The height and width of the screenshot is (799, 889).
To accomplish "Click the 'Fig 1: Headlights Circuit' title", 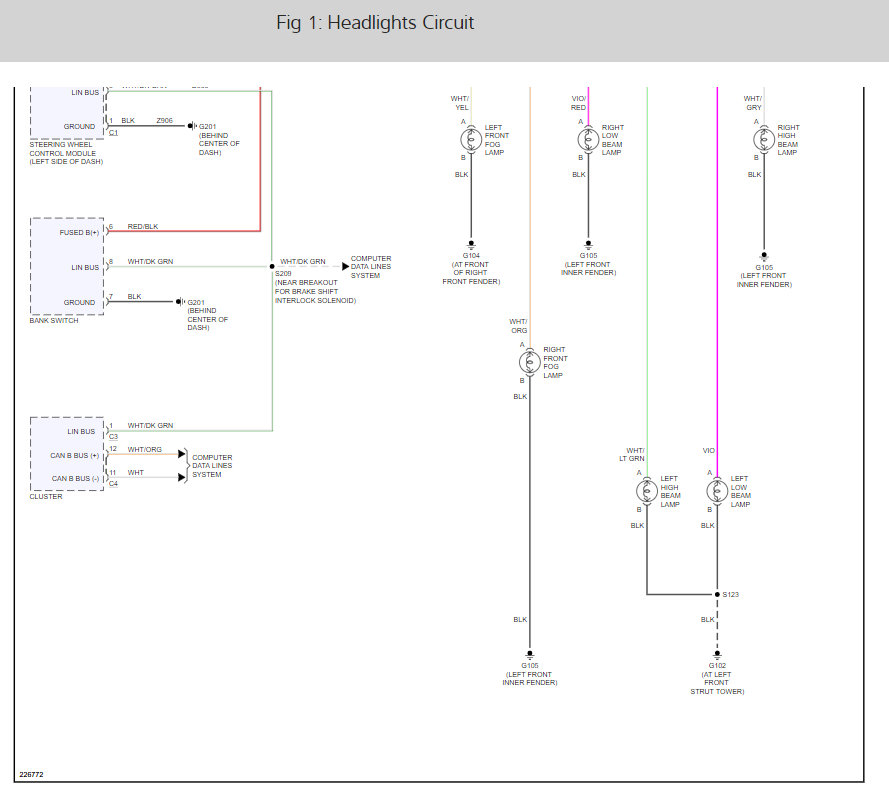I will (x=375, y=23).
